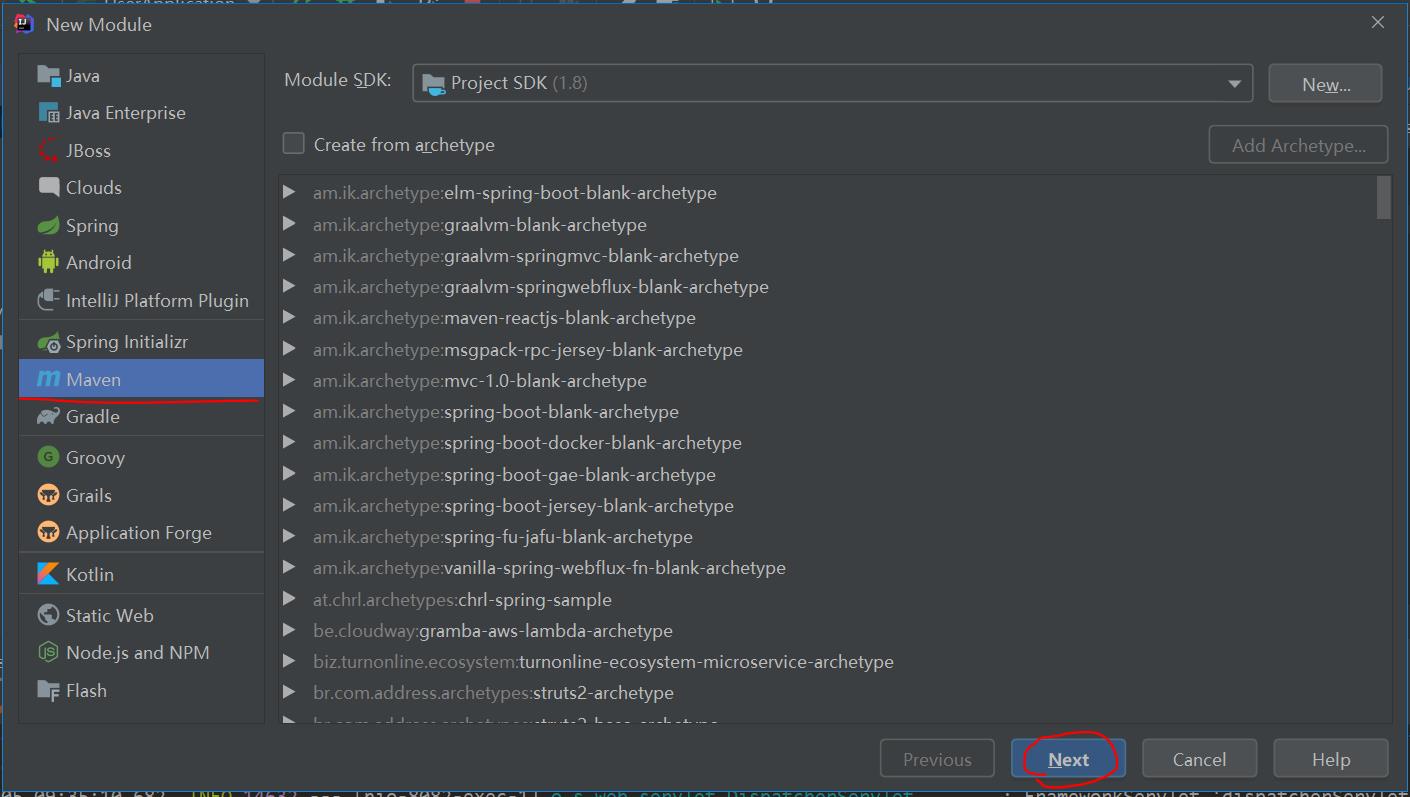Screen dimensions: 1410x797
Task: Select turnonline-ecosystem-microservice-archetype row text
Action: pyautogui.click(x=603, y=662)
